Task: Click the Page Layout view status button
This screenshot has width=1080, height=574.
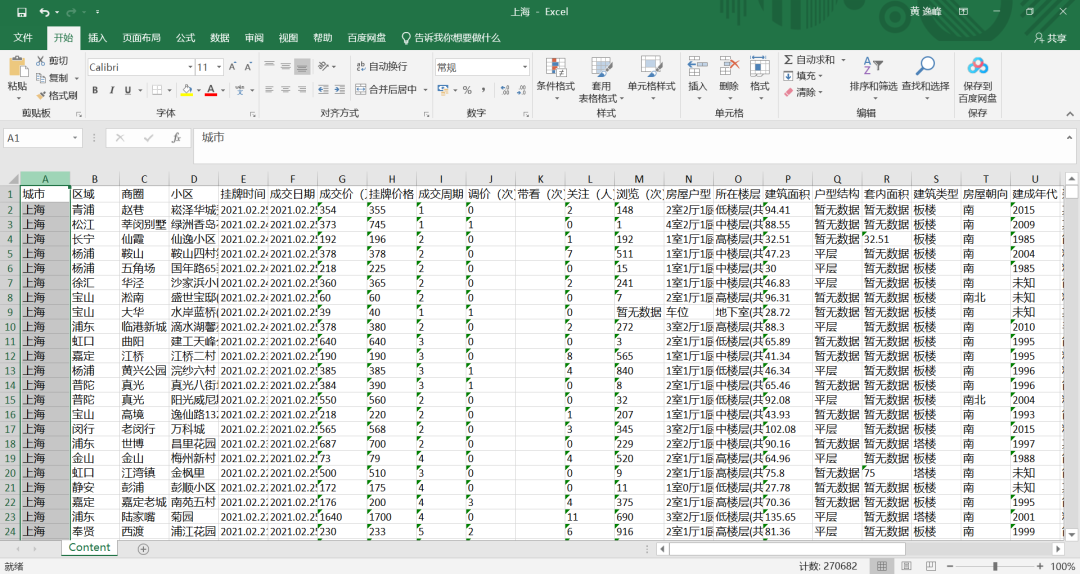Action: [x=906, y=566]
